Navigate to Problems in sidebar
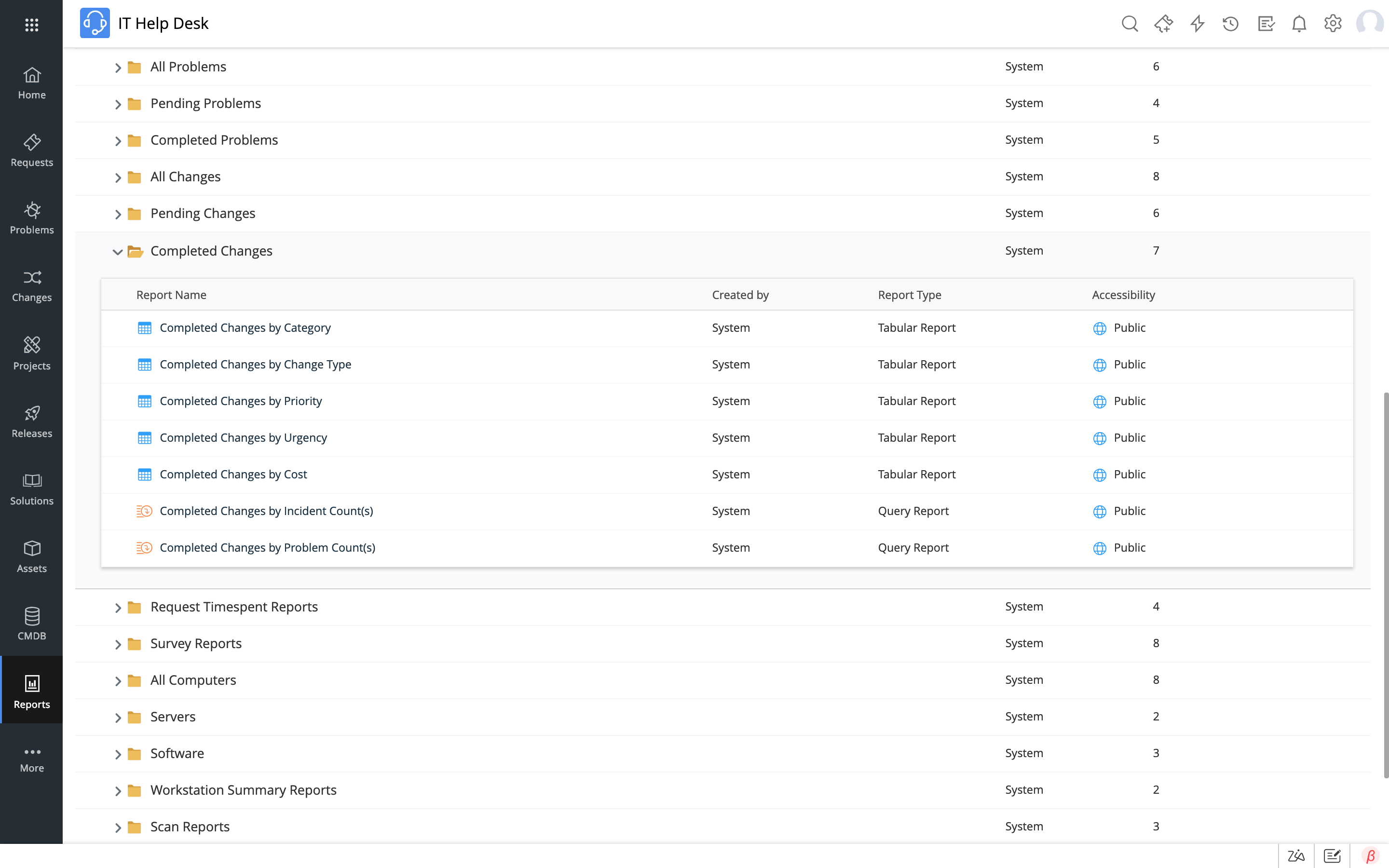1389x868 pixels. (32, 217)
